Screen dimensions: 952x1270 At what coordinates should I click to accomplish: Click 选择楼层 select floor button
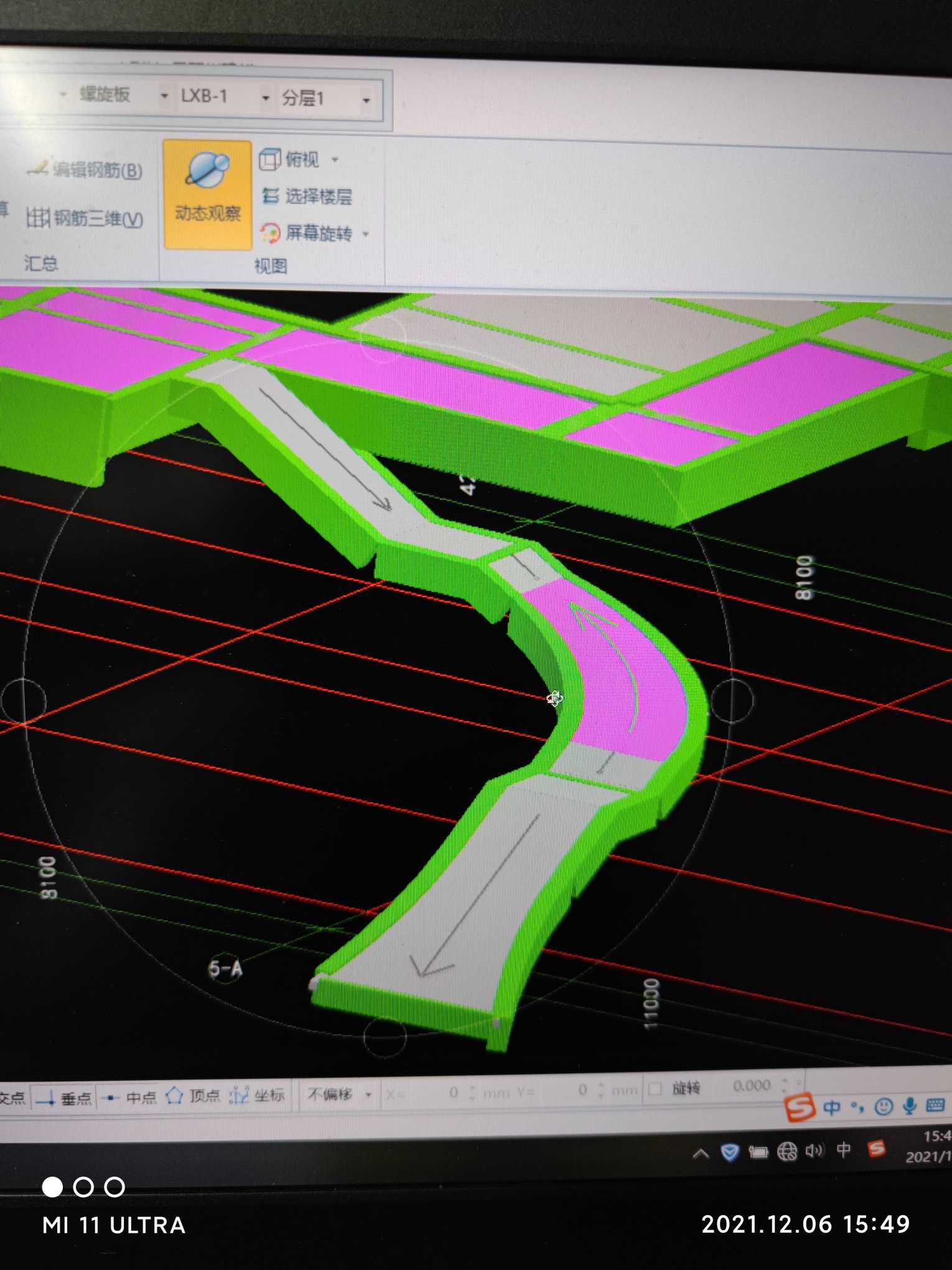[307, 196]
